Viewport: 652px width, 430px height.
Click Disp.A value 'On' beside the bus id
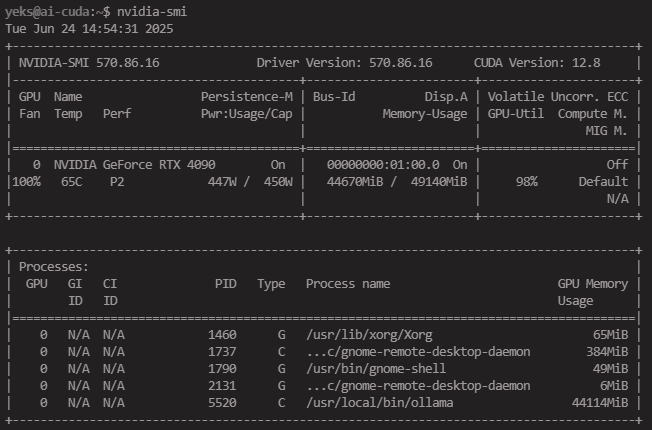tap(460, 165)
